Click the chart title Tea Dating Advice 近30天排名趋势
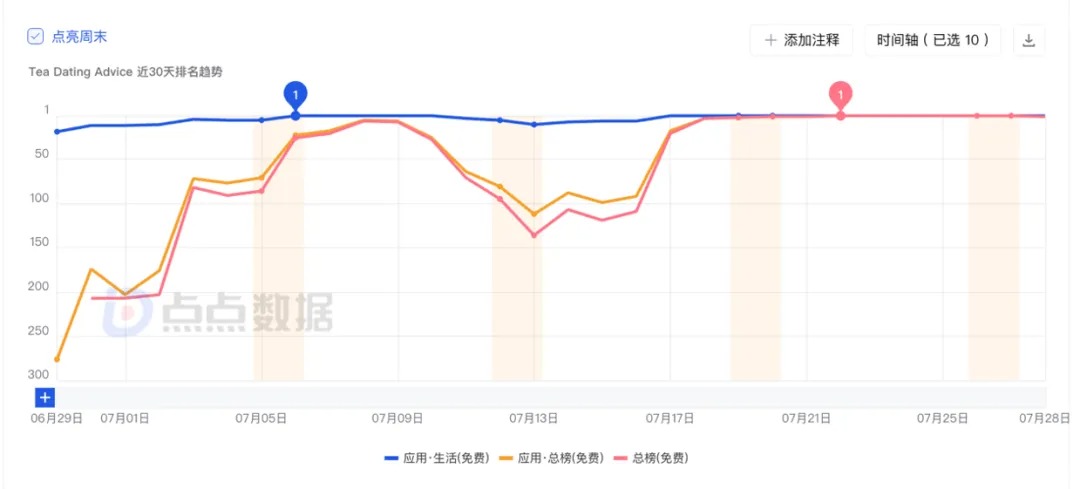The image size is (1080, 489). (125, 72)
